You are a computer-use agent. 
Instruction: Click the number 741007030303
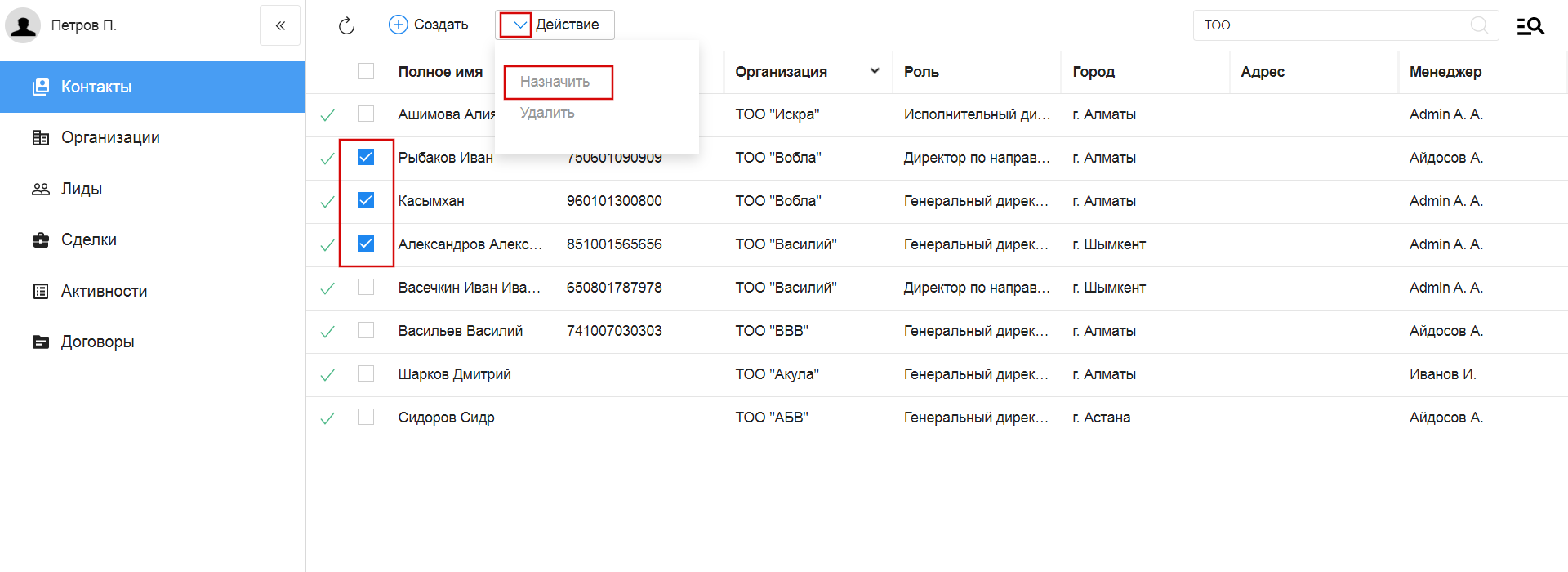tap(614, 331)
